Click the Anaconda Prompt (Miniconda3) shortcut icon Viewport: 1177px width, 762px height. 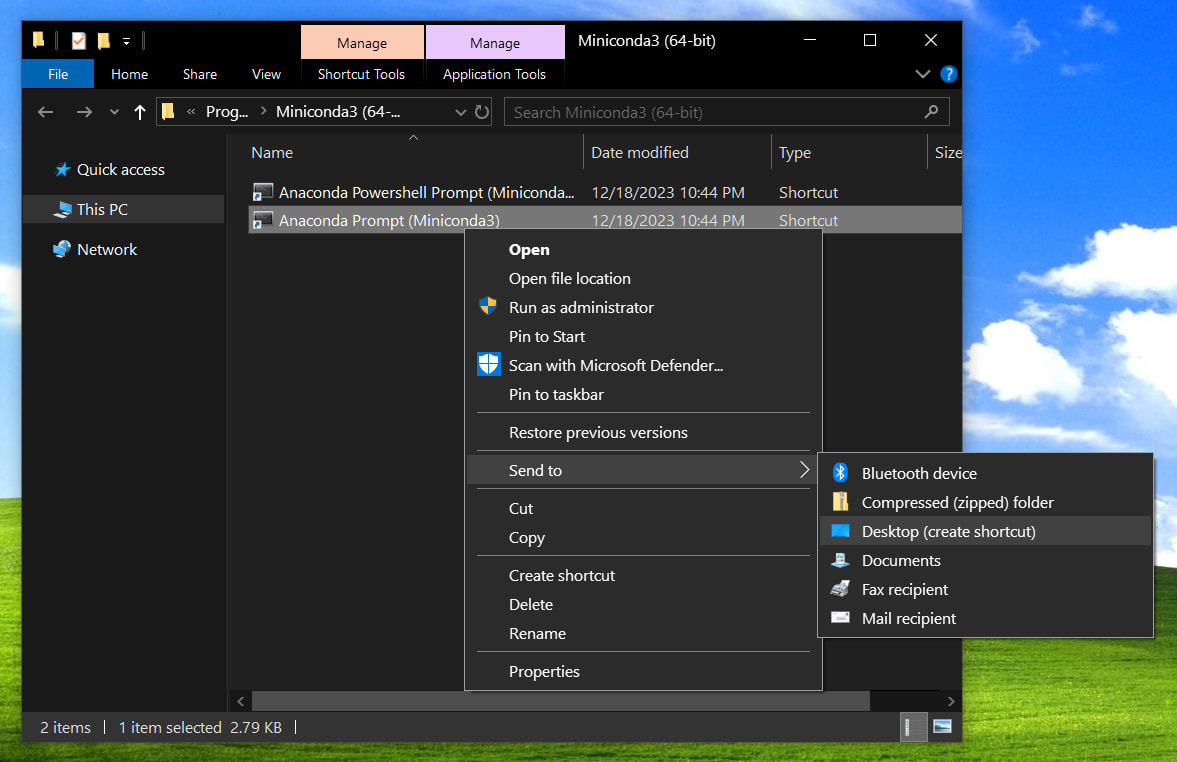pos(262,220)
